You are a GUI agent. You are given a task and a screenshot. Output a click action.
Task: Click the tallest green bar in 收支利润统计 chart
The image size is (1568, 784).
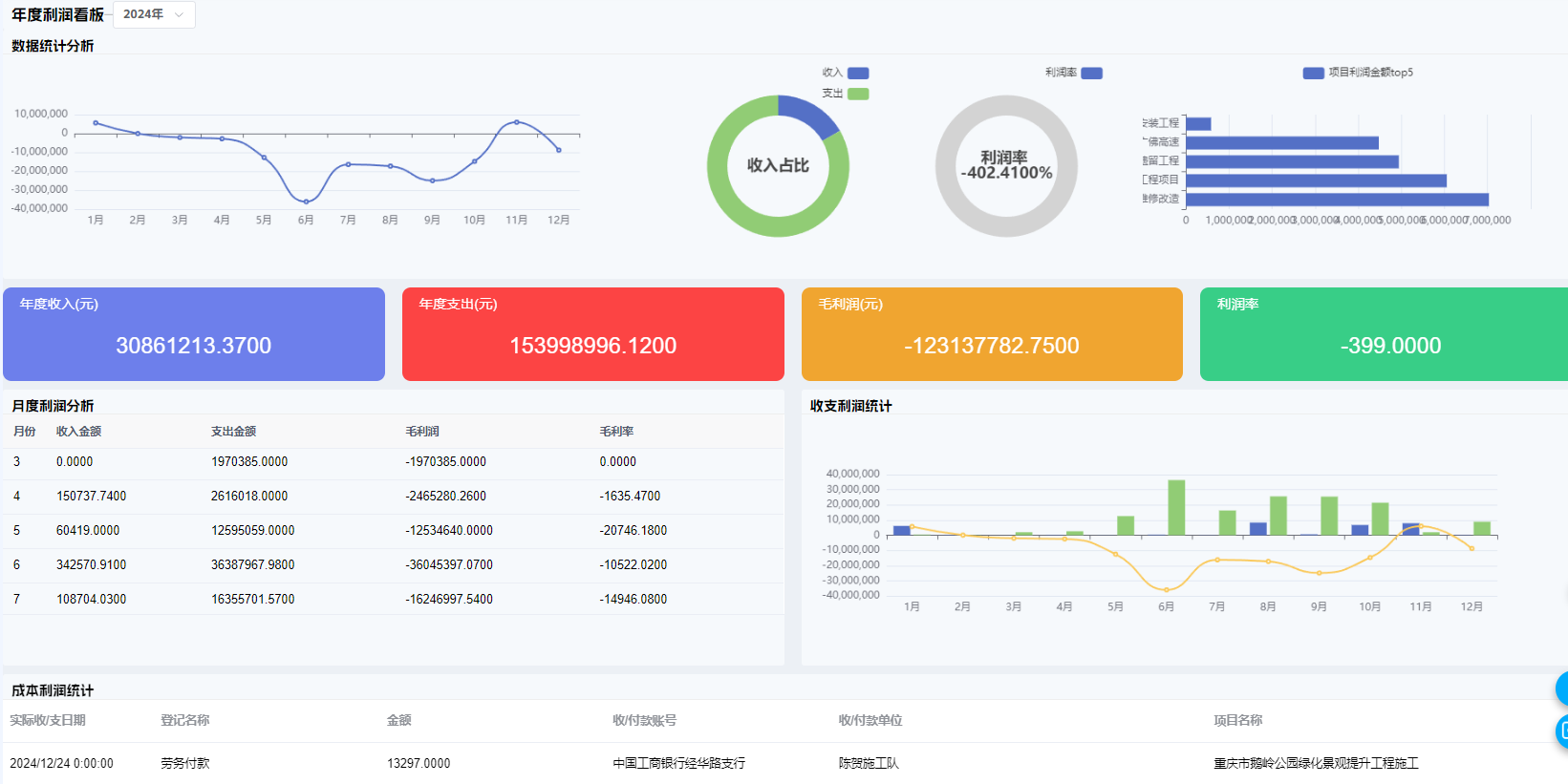pyautogui.click(x=1176, y=507)
